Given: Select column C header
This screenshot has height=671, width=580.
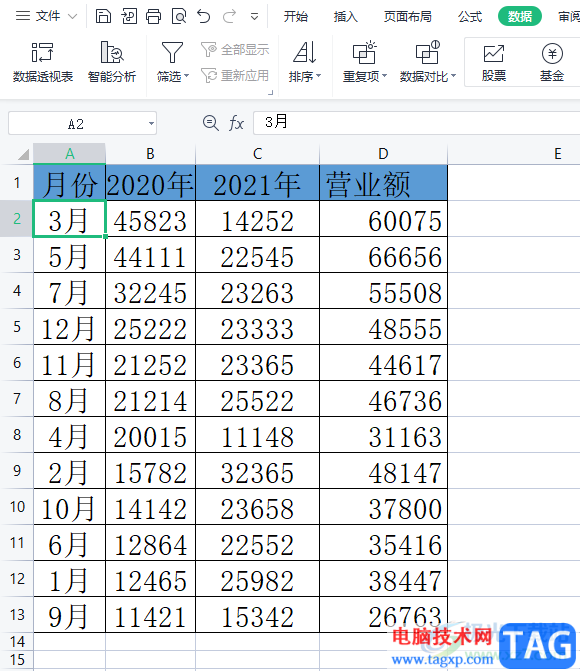Looking at the screenshot, I should (x=257, y=154).
